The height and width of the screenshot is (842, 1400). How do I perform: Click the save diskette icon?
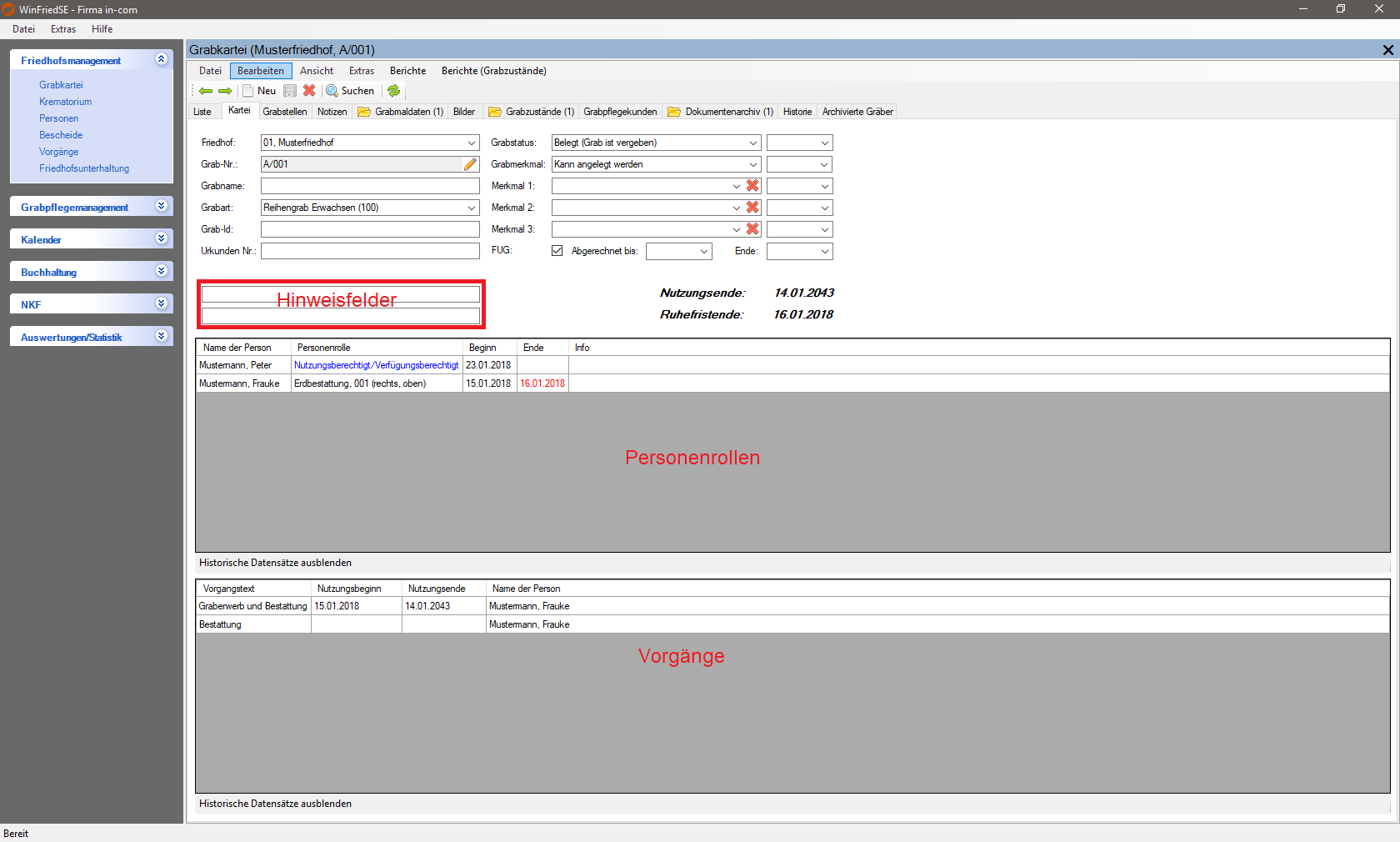click(290, 91)
